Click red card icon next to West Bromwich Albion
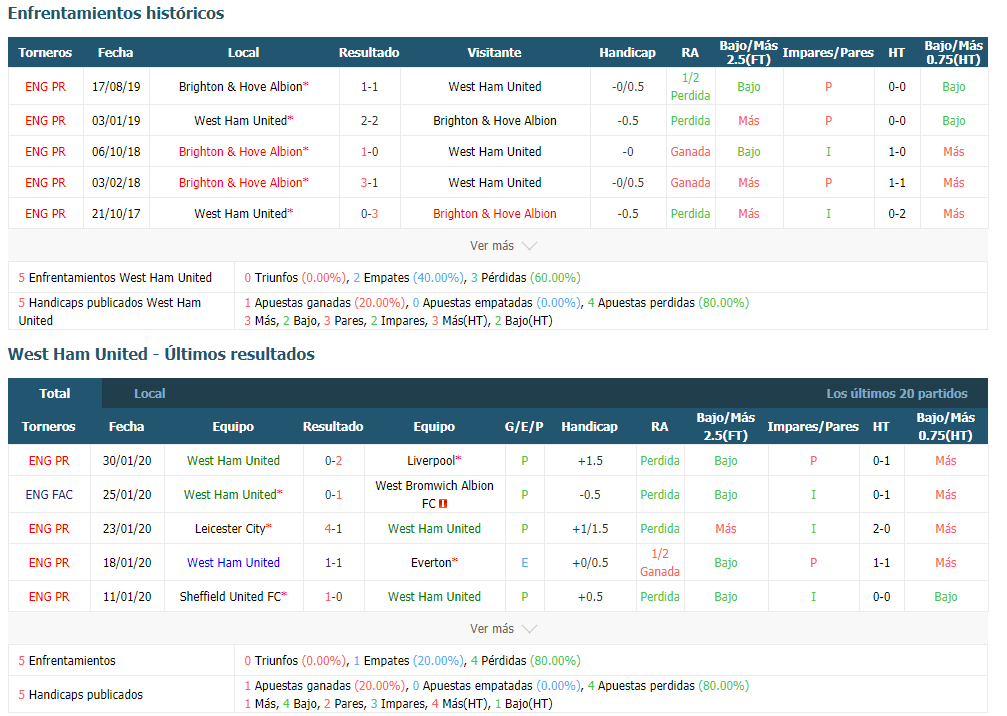The width and height of the screenshot is (1007, 716). 443,504
